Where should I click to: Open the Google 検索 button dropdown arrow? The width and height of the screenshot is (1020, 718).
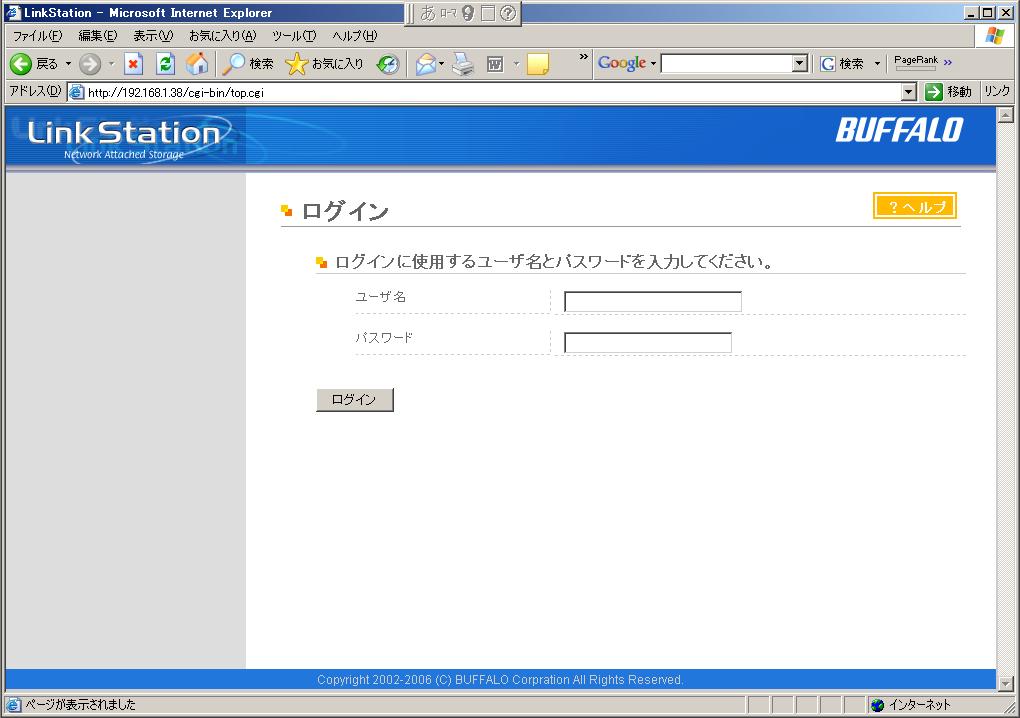pos(877,63)
